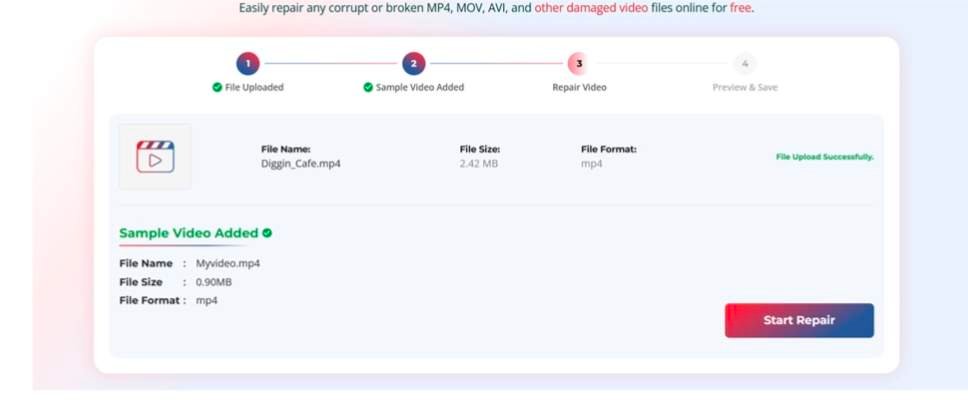This screenshot has width=968, height=400.
Task: Select the step 3 Repair Video circle
Action: [578, 64]
